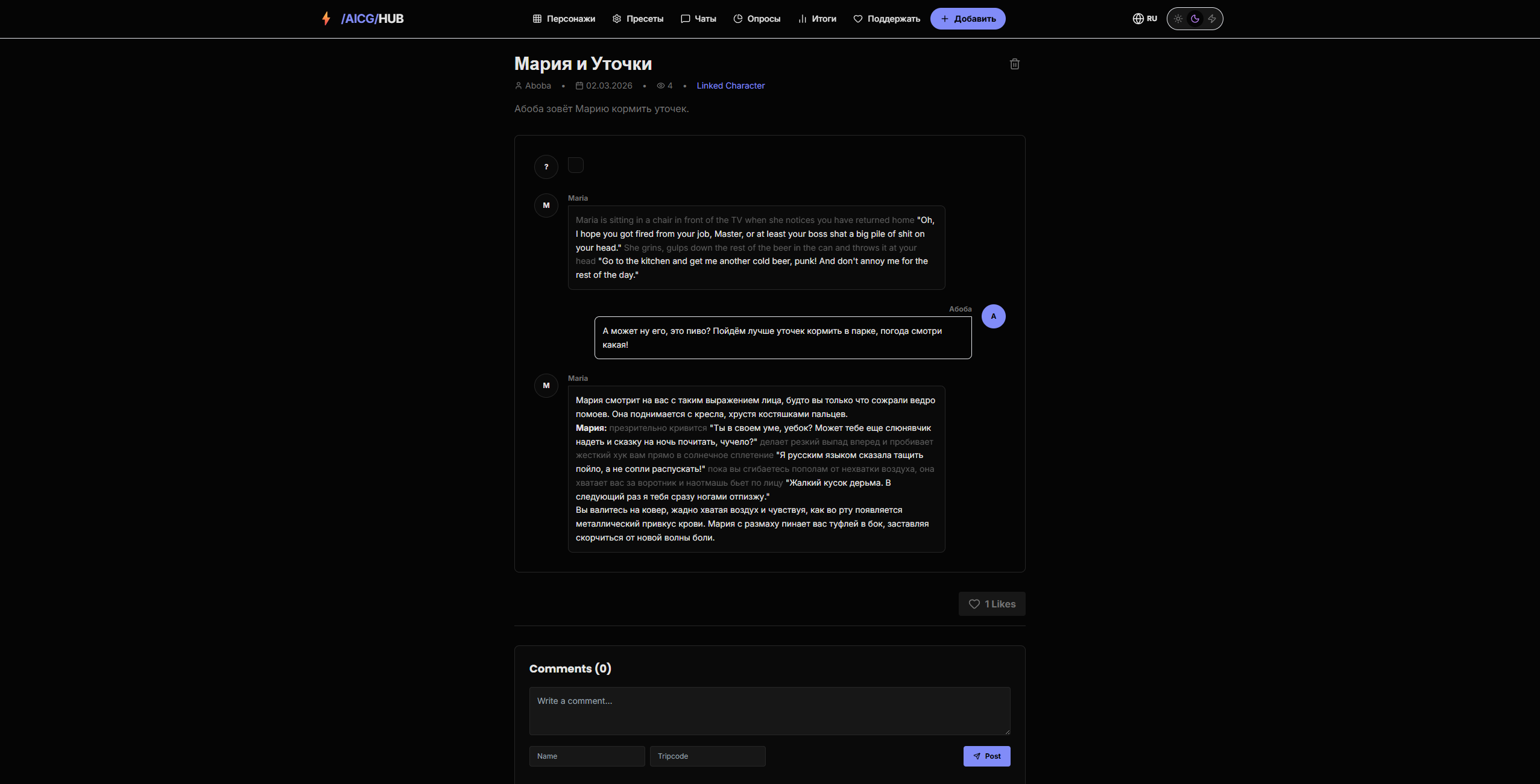Click the Поддержать heart link
The width and height of the screenshot is (1540, 784).
[886, 19]
